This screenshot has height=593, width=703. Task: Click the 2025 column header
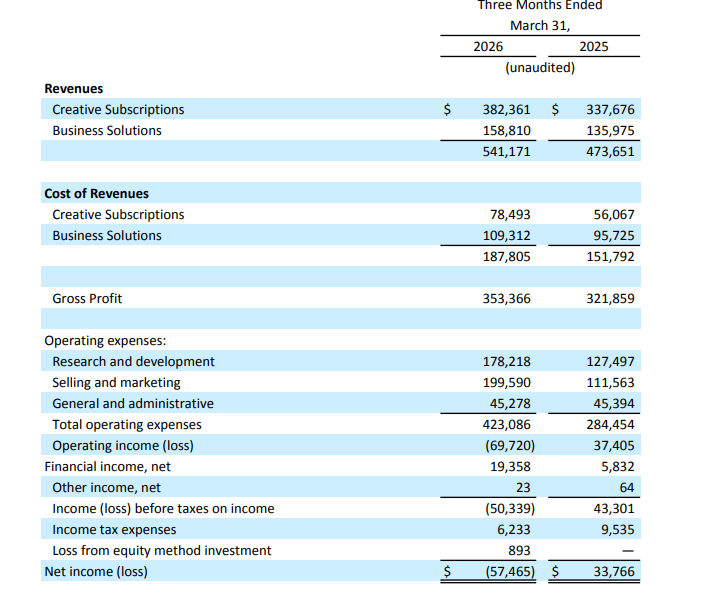pyautogui.click(x=594, y=47)
